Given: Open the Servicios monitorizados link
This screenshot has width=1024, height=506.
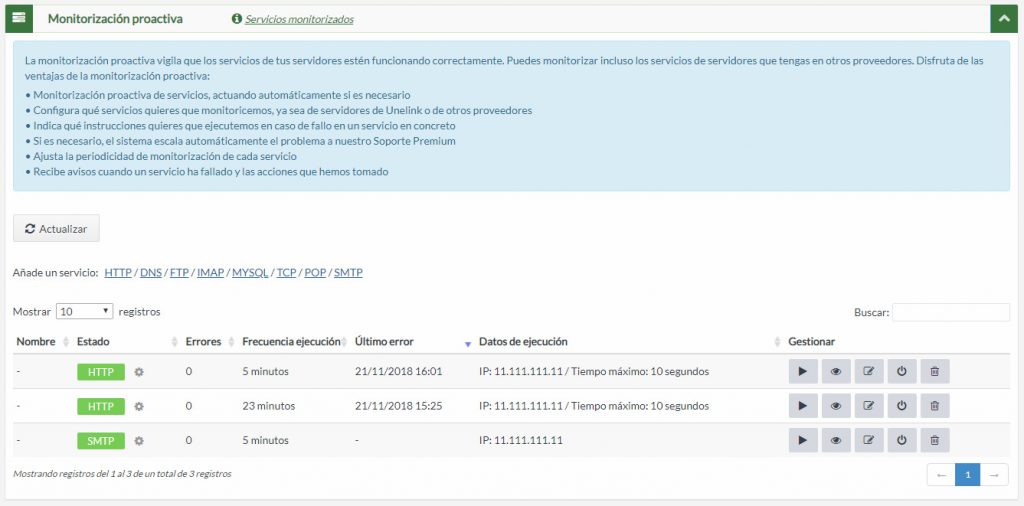Looking at the screenshot, I should pos(299,20).
